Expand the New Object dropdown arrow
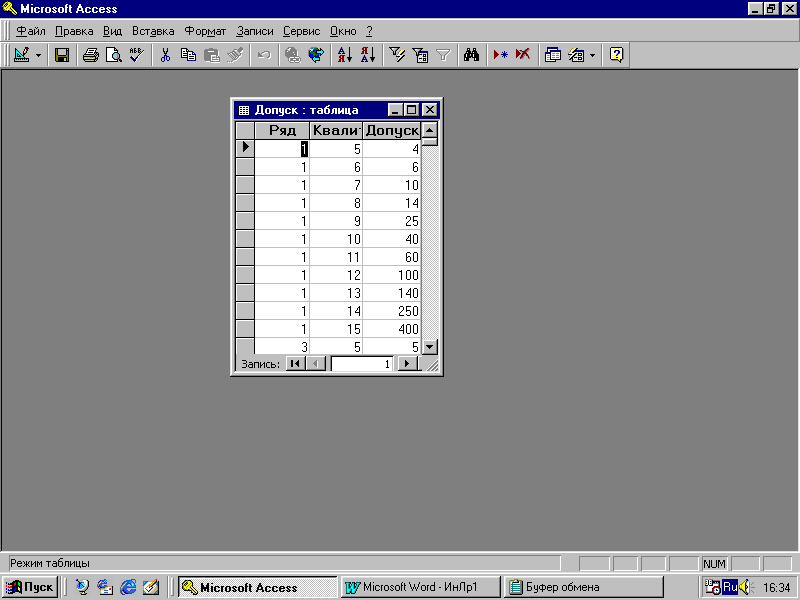Viewport: 800px width, 600px height. click(592, 55)
